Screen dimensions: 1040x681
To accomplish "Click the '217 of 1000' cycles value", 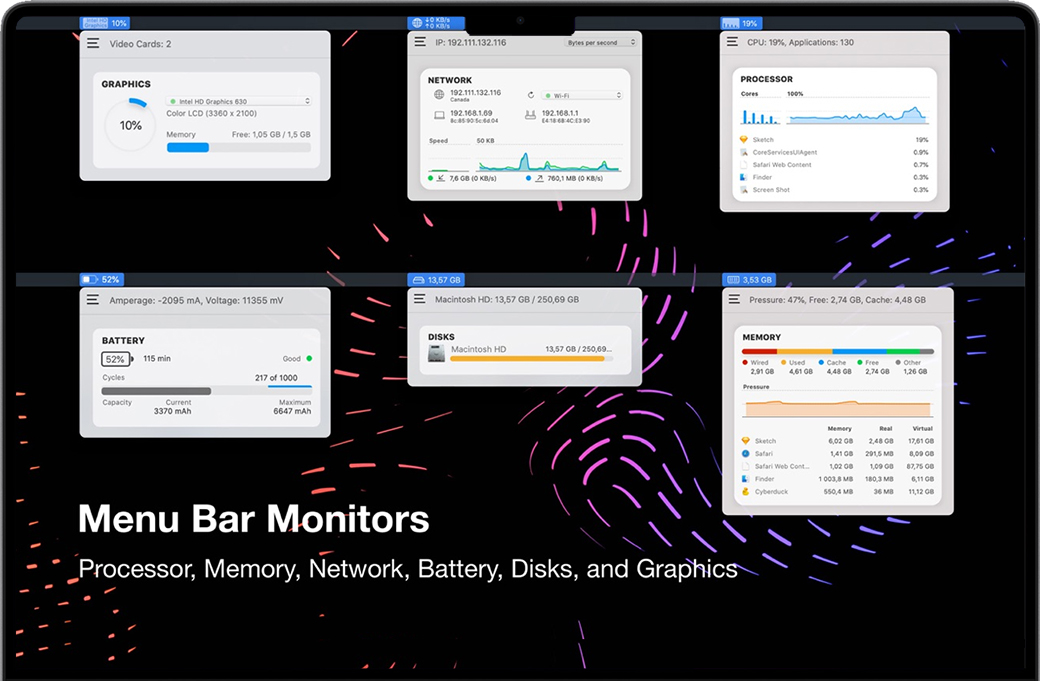I will [x=276, y=377].
